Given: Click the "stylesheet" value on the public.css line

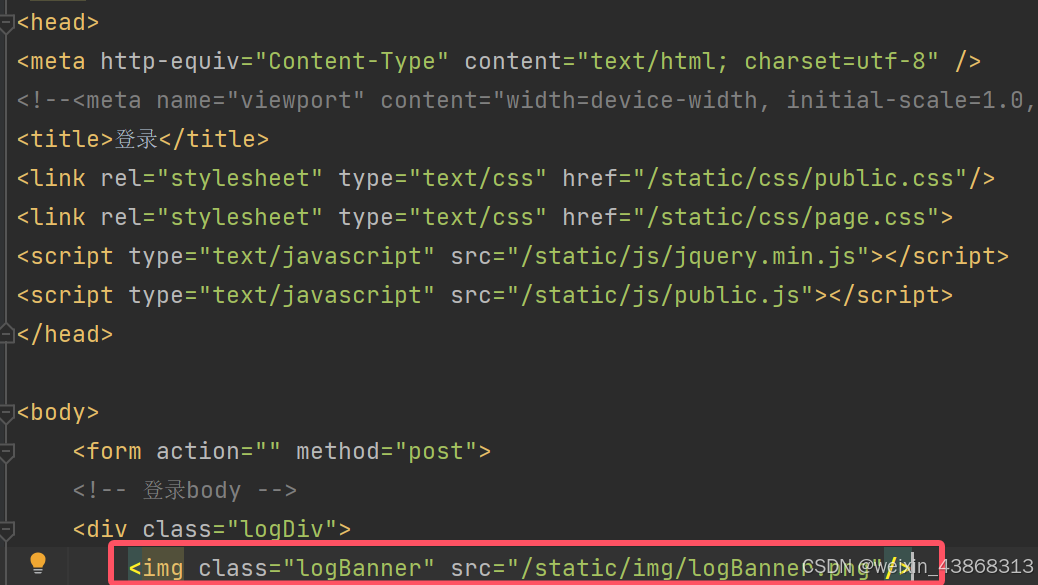Looking at the screenshot, I should [240, 179].
